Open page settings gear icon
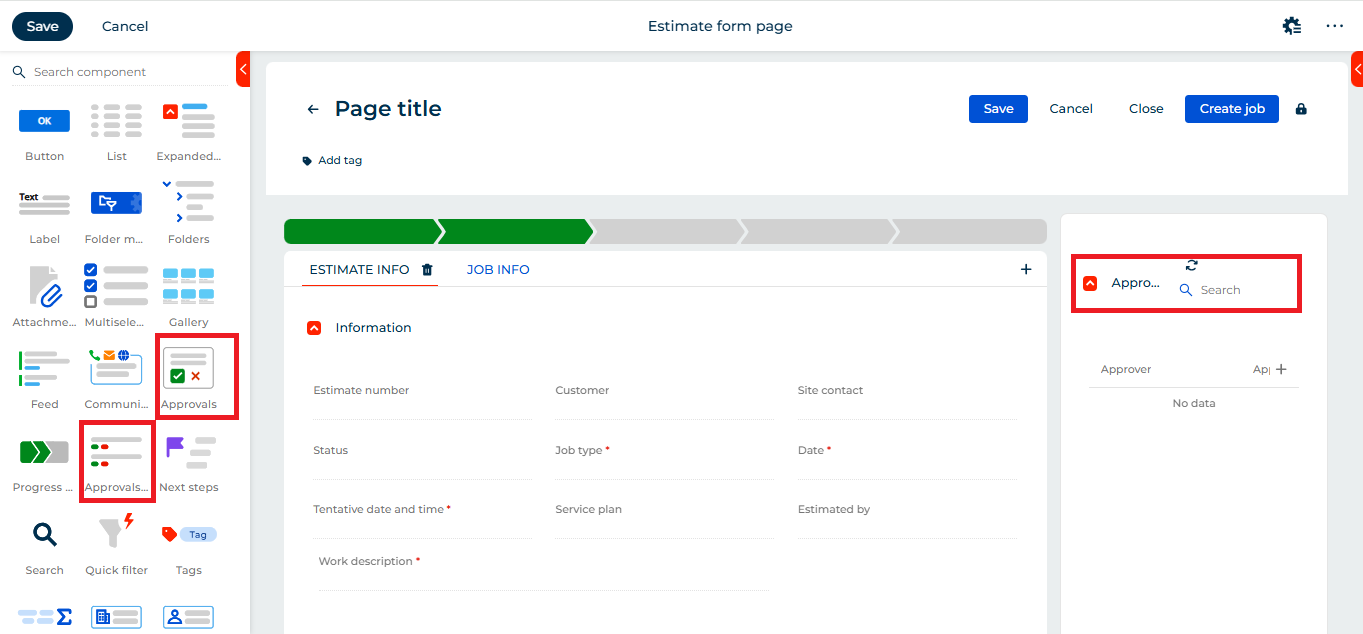The image size is (1363, 634). [x=1292, y=26]
